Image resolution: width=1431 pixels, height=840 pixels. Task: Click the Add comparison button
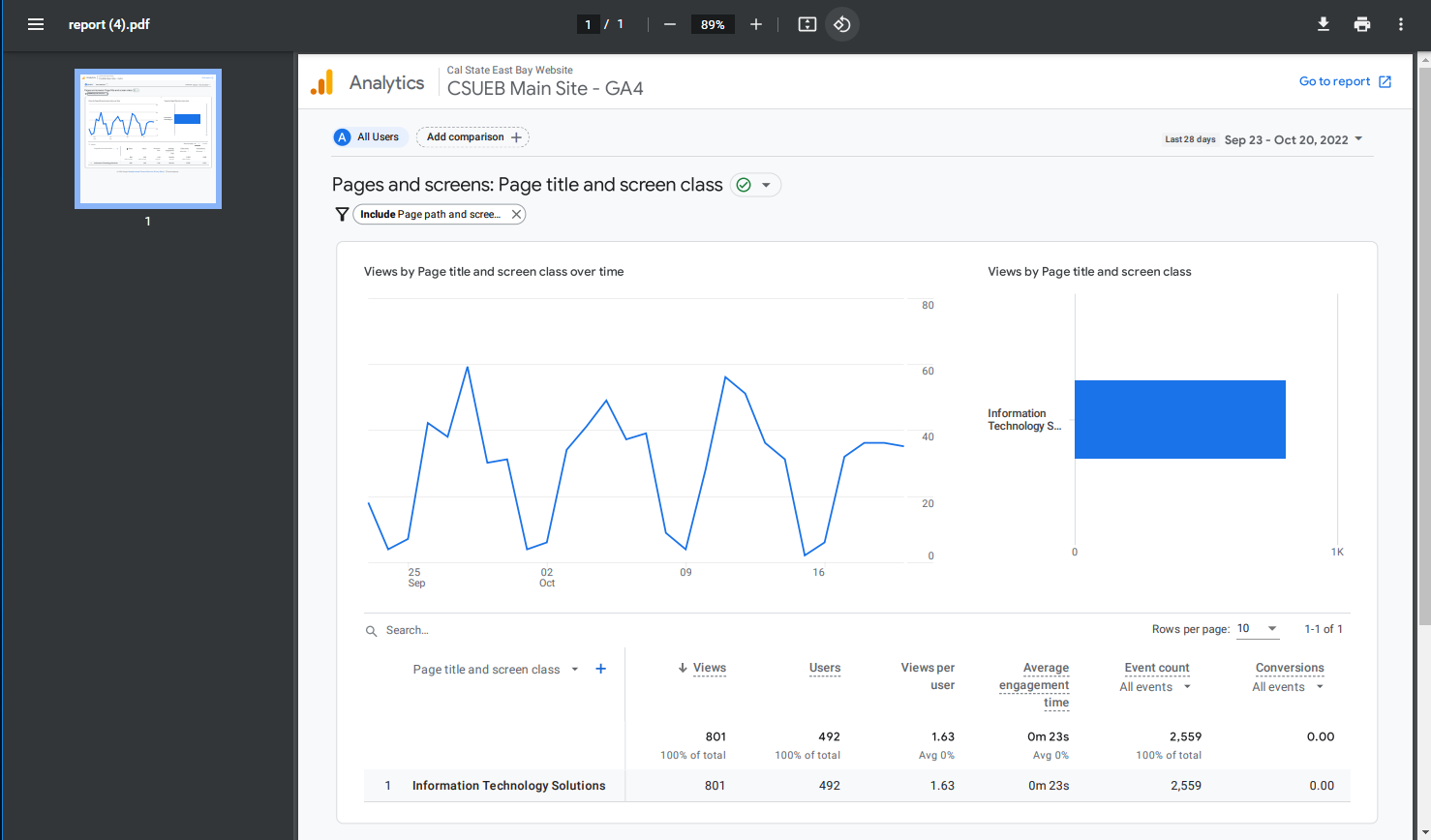click(472, 137)
